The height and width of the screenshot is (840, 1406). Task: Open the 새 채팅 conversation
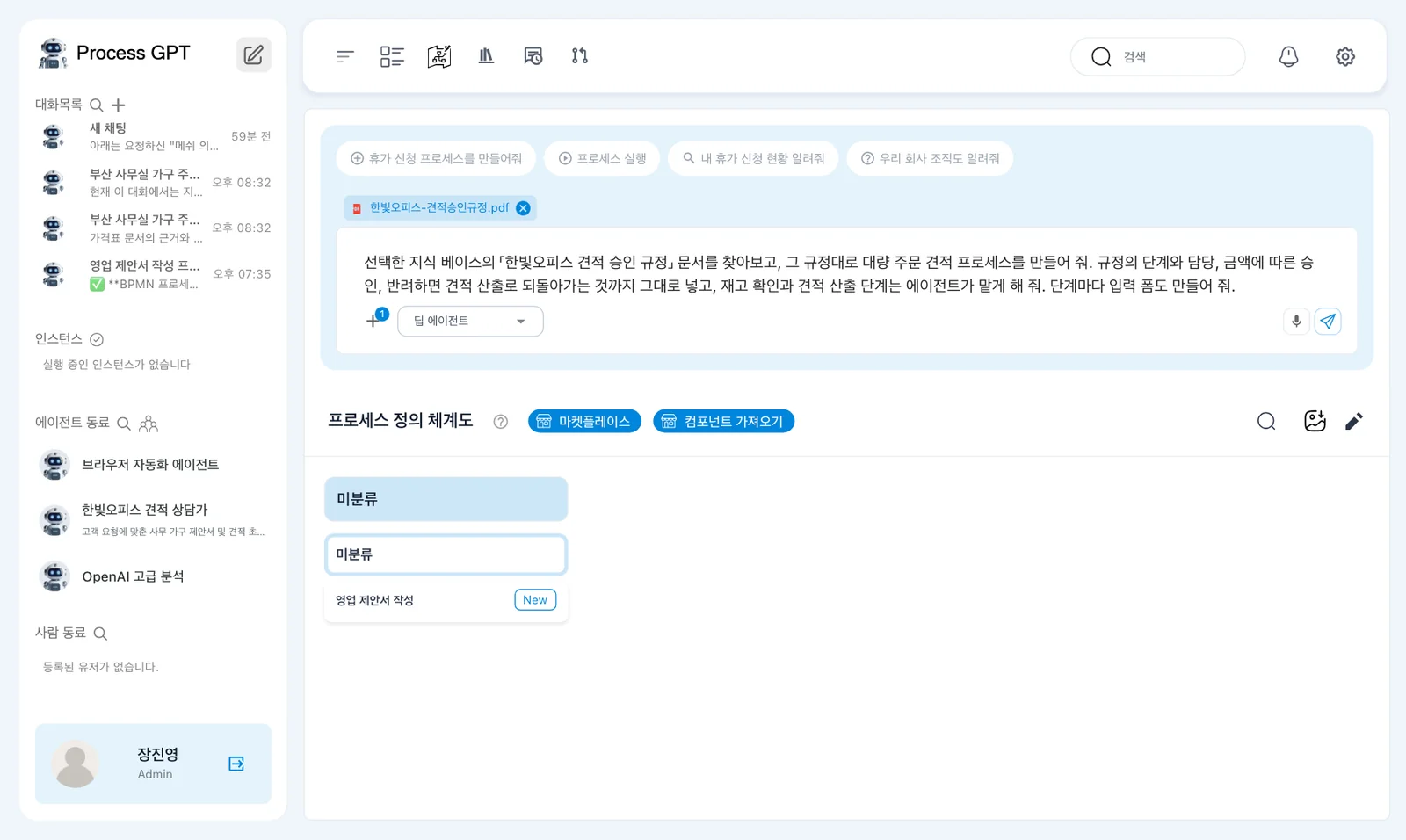tap(154, 136)
